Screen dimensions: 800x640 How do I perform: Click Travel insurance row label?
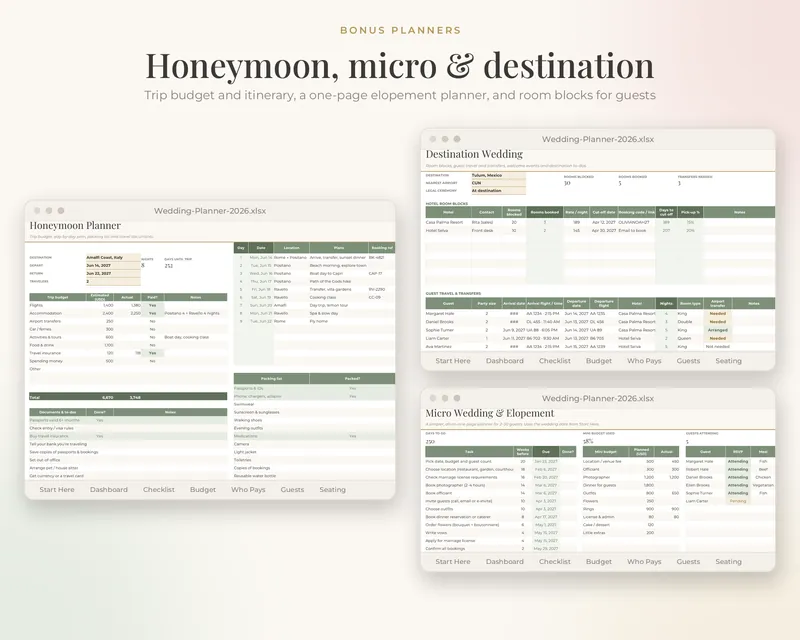[45, 353]
